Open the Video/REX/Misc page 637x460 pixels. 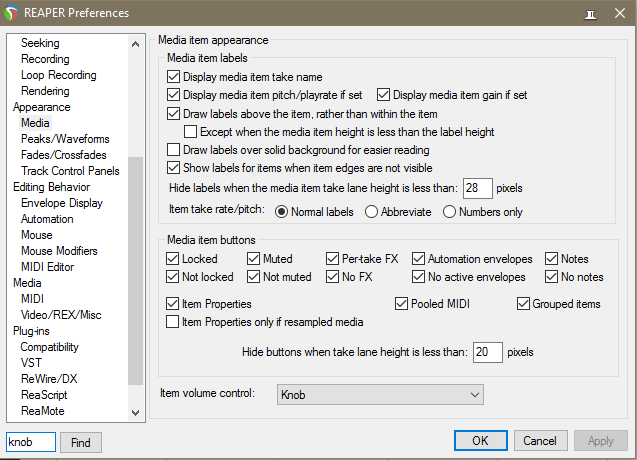(x=61, y=315)
